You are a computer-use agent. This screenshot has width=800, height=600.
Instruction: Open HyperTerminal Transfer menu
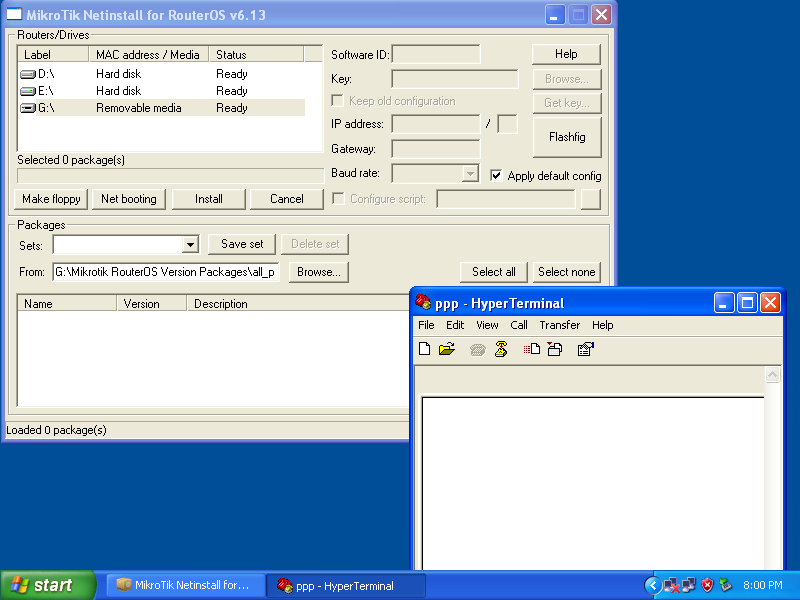tap(560, 325)
